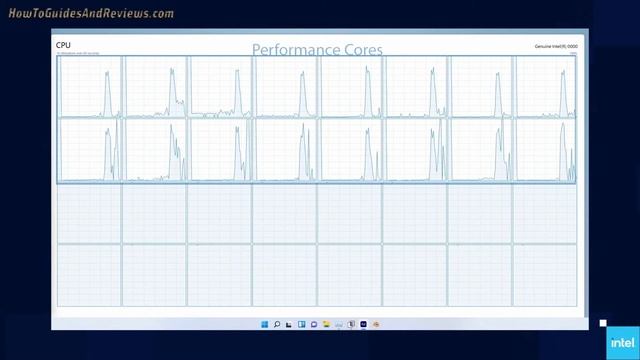Open the Windows Start menu
640x360 pixels.
[264, 324]
